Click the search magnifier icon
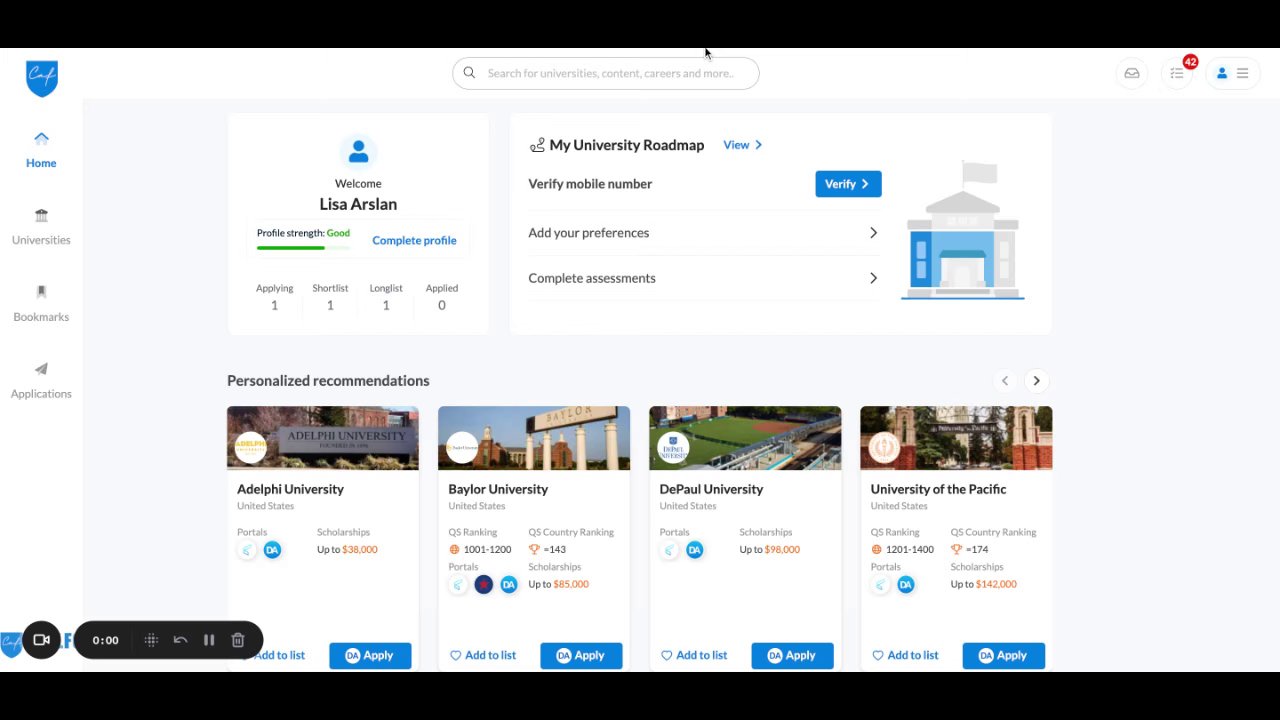 469,73
